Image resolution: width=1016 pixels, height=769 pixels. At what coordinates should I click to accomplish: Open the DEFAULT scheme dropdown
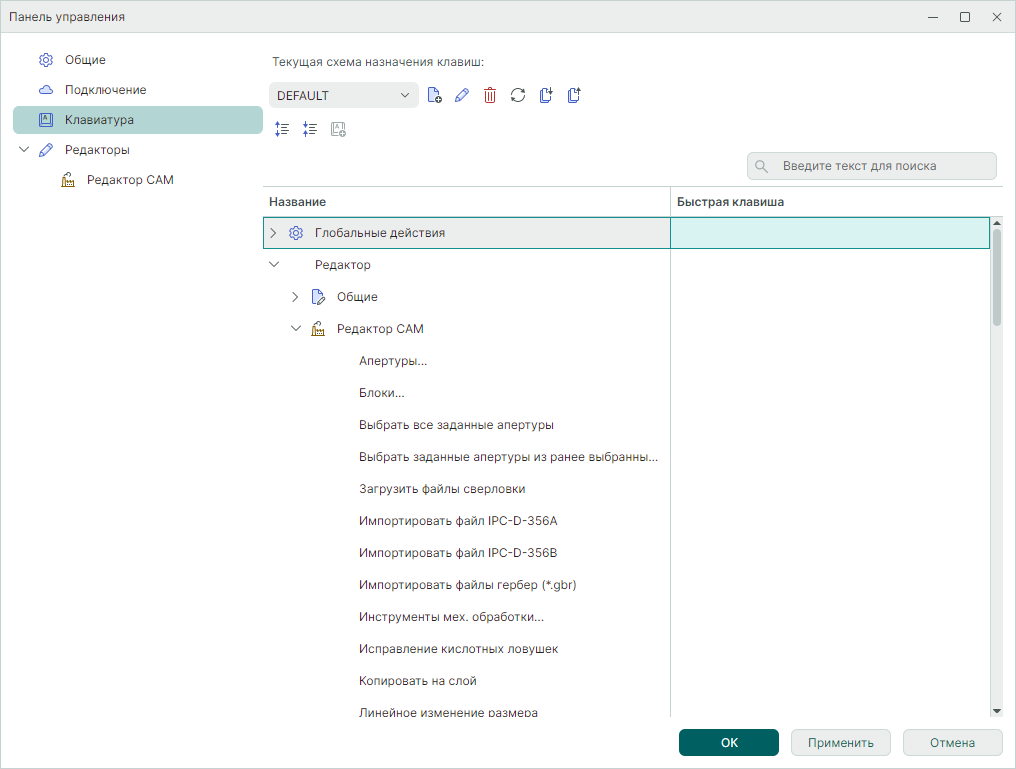[343, 96]
